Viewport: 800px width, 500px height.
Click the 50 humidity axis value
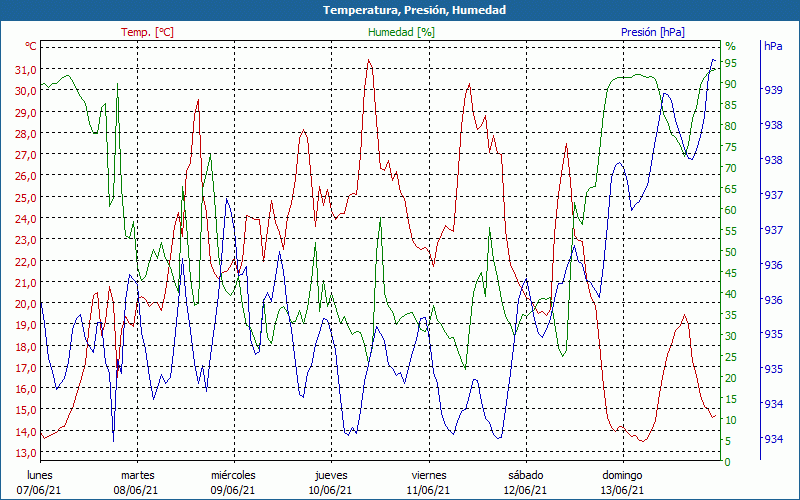(731, 252)
